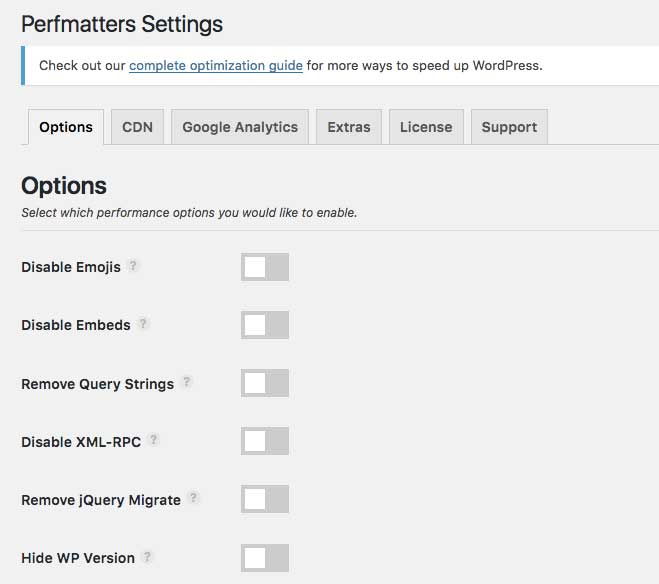This screenshot has width=659, height=584.
Task: Switch on Remove jQuery Migrate
Action: [265, 499]
